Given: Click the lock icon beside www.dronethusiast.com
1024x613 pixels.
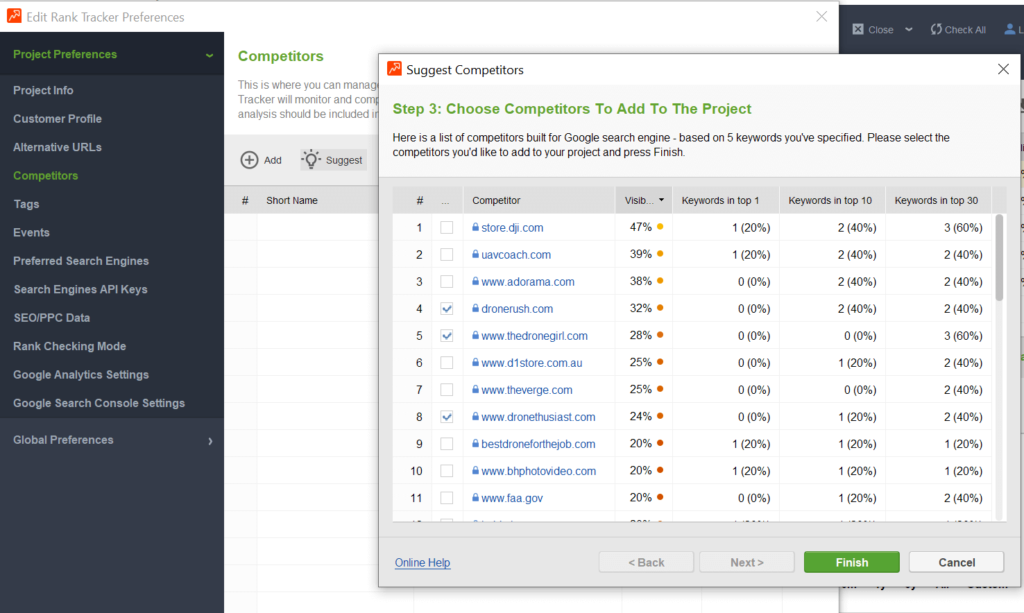Looking at the screenshot, I should [475, 417].
